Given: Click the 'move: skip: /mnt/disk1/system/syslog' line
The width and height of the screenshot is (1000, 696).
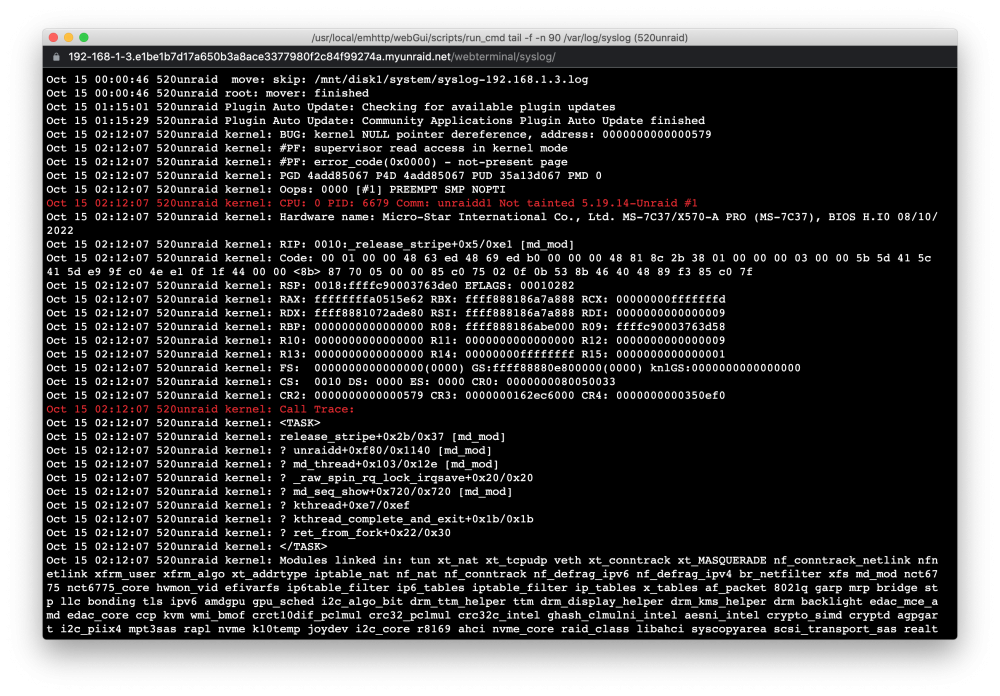Looking at the screenshot, I should pos(317,79).
